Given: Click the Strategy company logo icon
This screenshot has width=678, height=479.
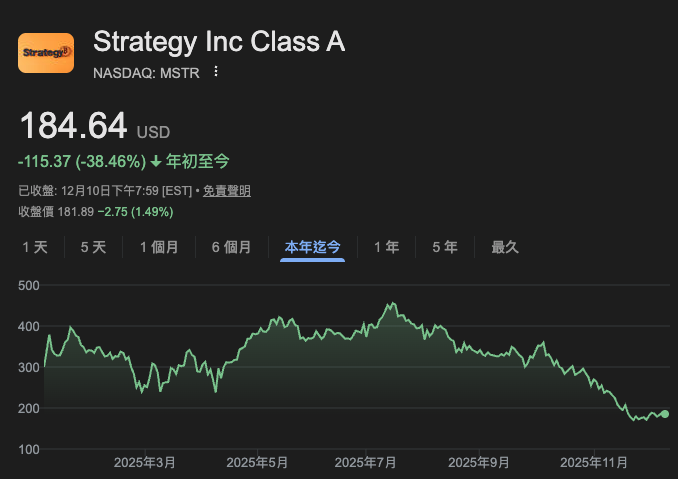Looking at the screenshot, I should tap(46, 53).
